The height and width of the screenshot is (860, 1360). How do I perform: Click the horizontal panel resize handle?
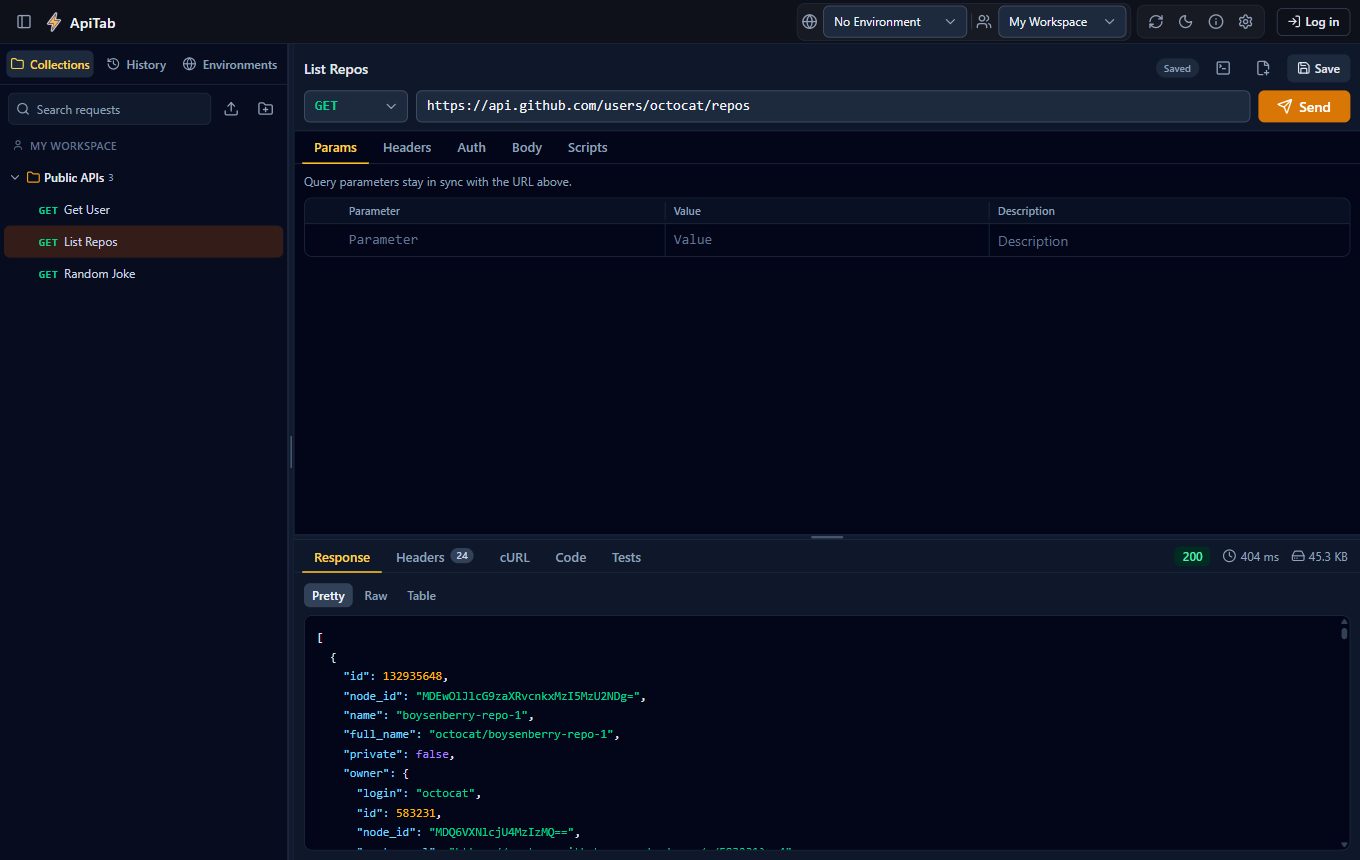click(x=827, y=537)
